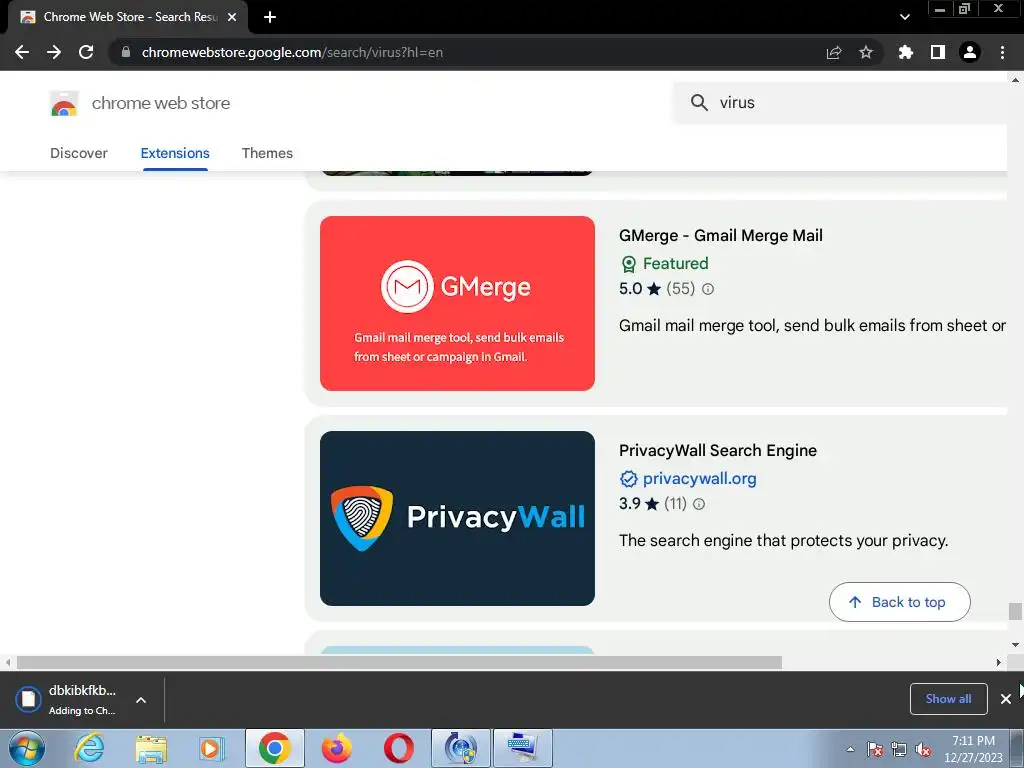
Task: Toggle the browser side panel
Action: tap(938, 52)
